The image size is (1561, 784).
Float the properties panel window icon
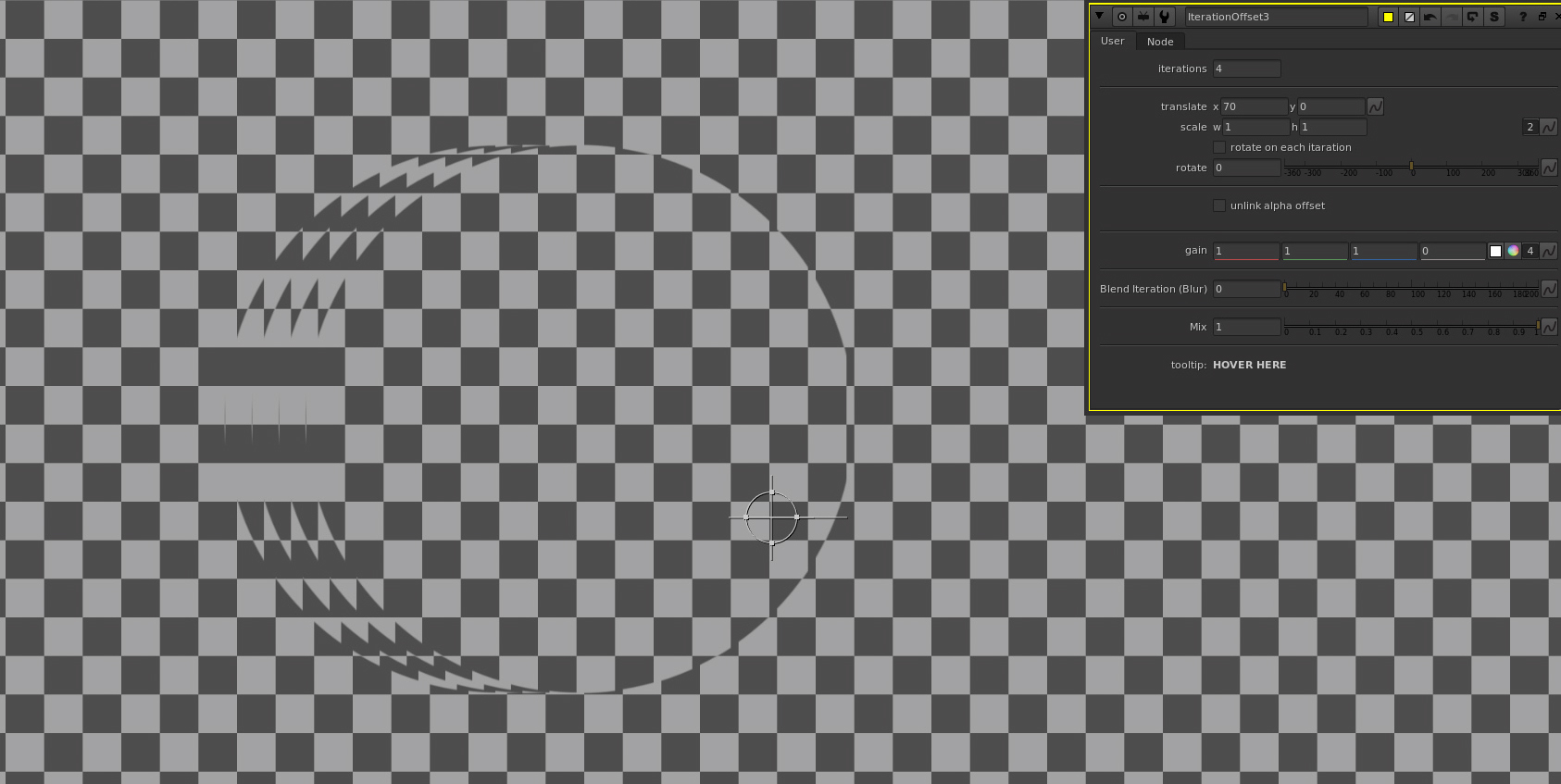[1542, 17]
